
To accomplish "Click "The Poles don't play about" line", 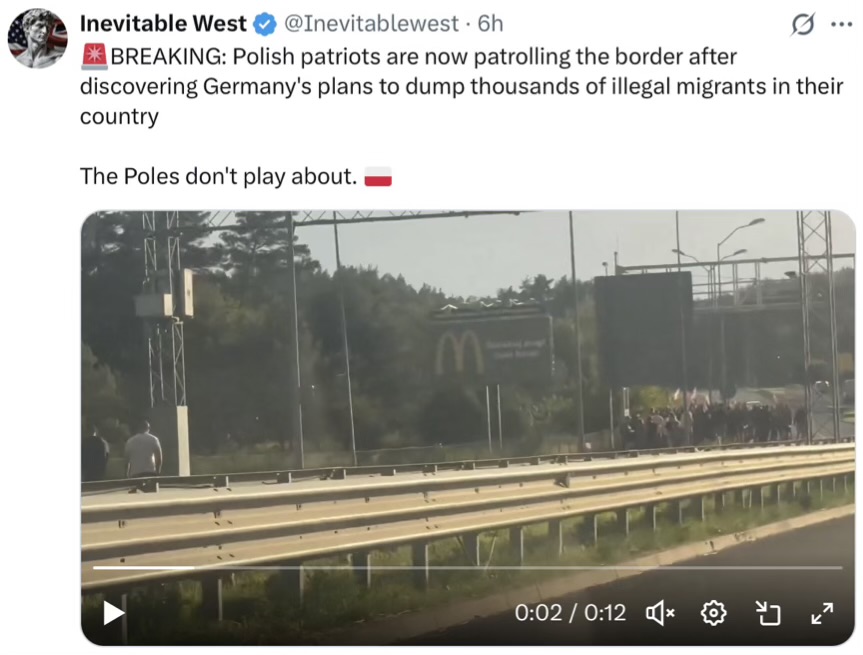I will click(x=219, y=177).
